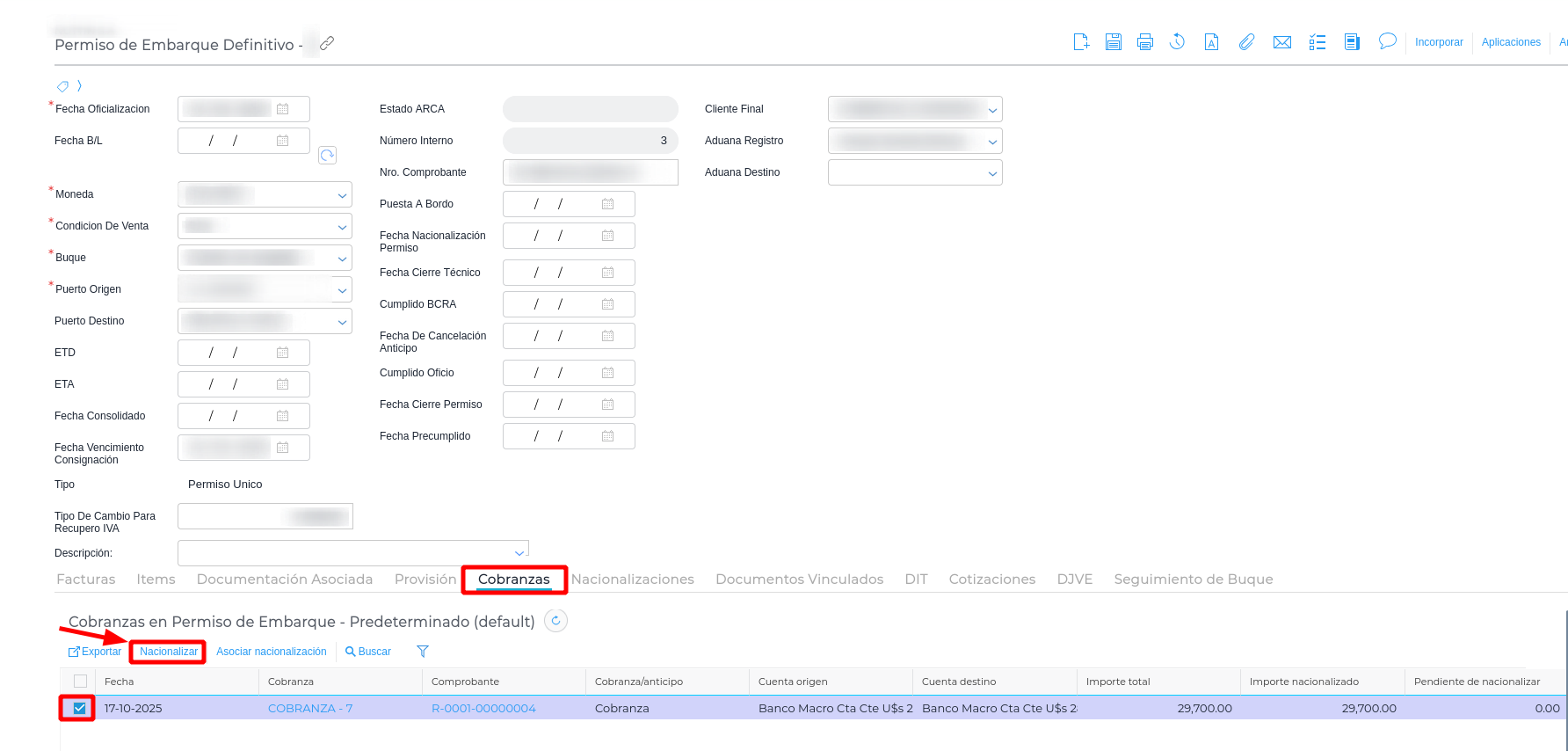1568x751 pixels.
Task: Click the link icon beside page title
Action: click(x=327, y=43)
